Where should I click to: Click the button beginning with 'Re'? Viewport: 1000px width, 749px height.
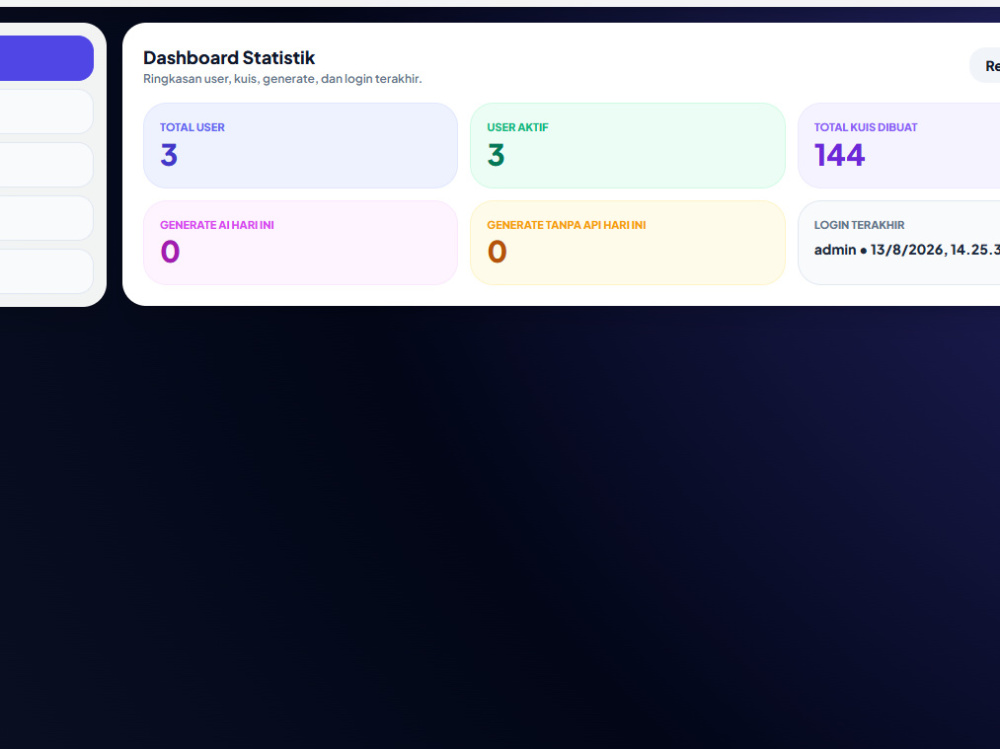(x=985, y=66)
